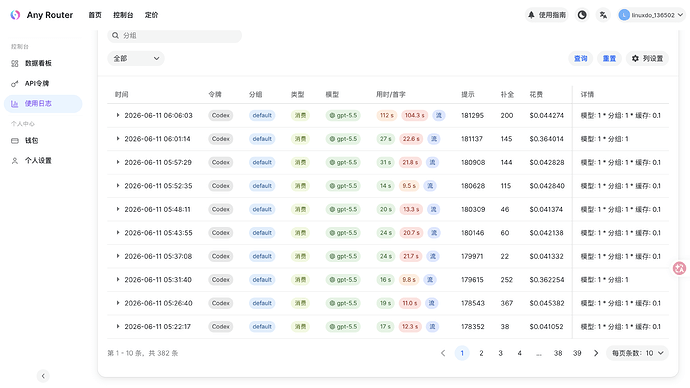Click the floating pink assistant icon
This screenshot has height=388, width=690.
click(680, 268)
